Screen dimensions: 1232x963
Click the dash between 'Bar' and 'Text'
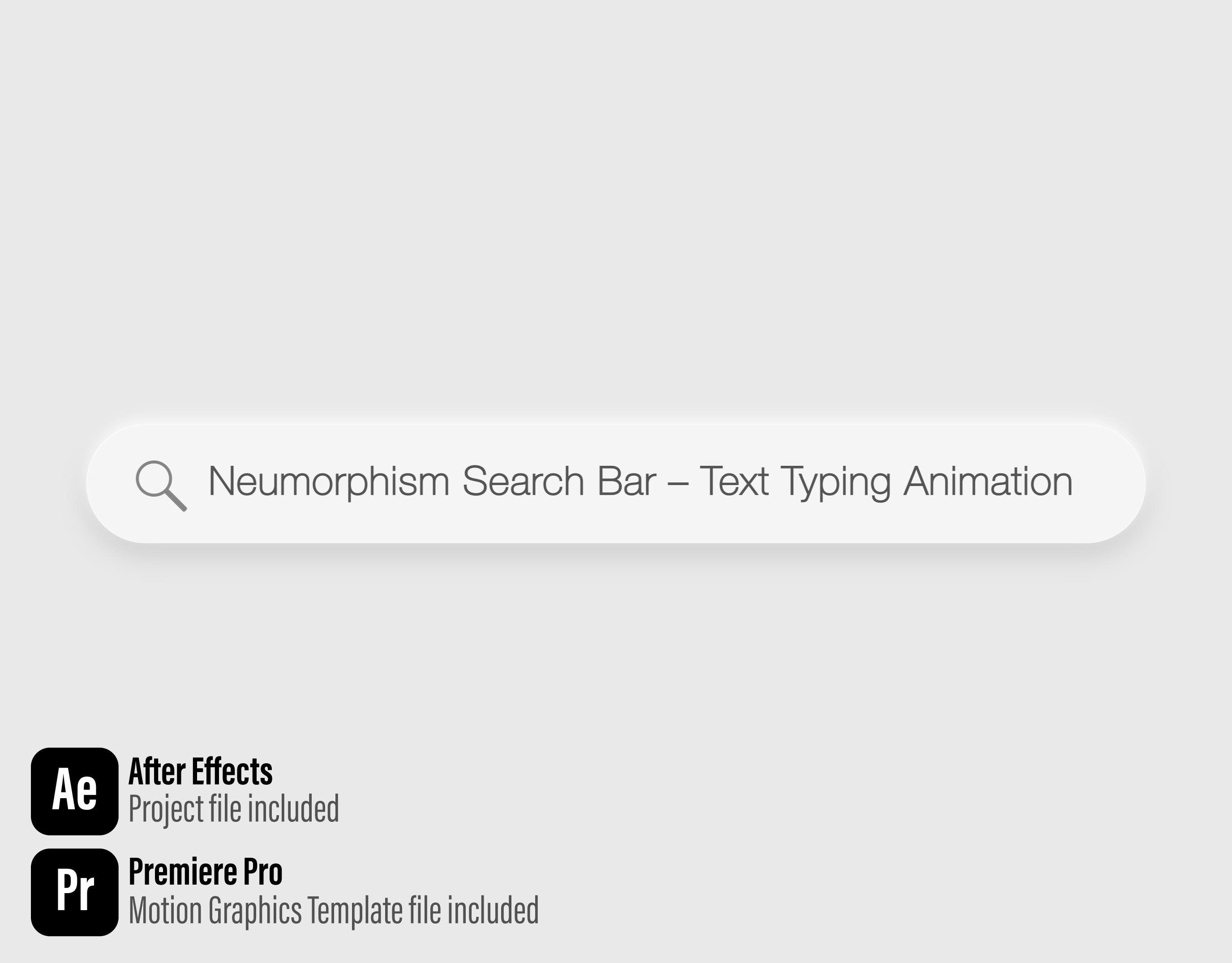pyautogui.click(x=678, y=483)
